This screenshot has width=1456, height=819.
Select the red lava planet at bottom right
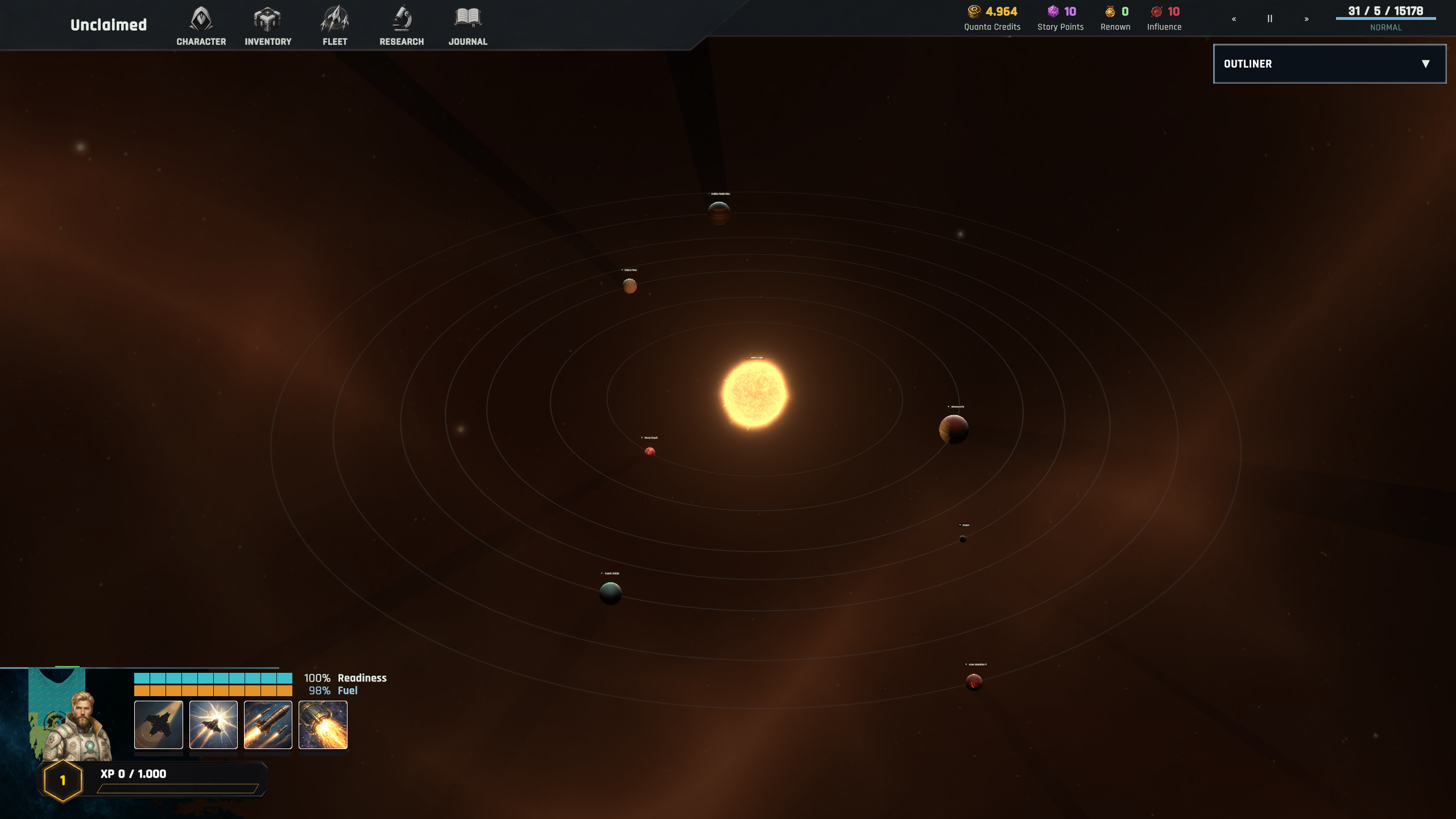[x=974, y=681]
